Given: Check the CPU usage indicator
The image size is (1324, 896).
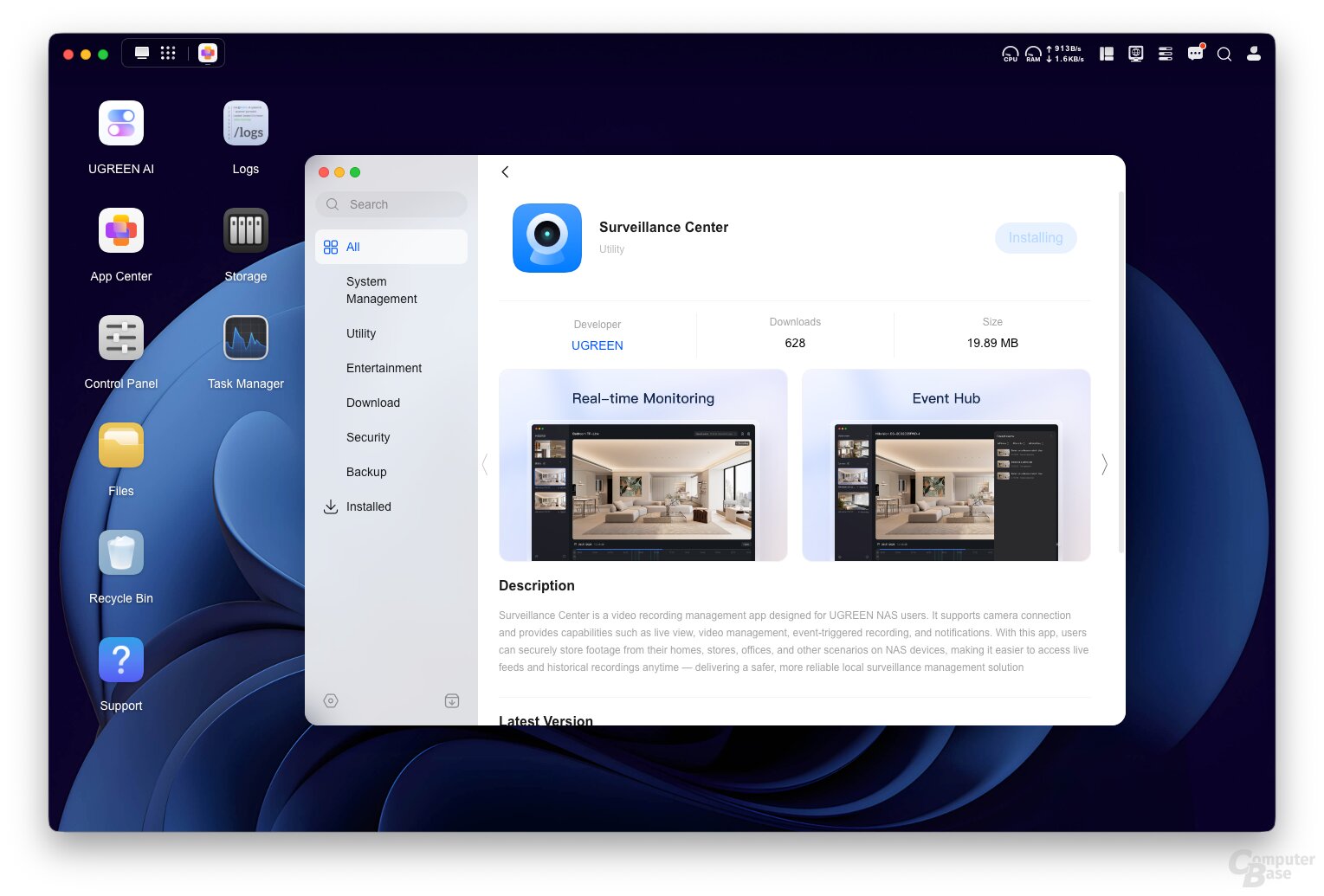Looking at the screenshot, I should click(1011, 54).
